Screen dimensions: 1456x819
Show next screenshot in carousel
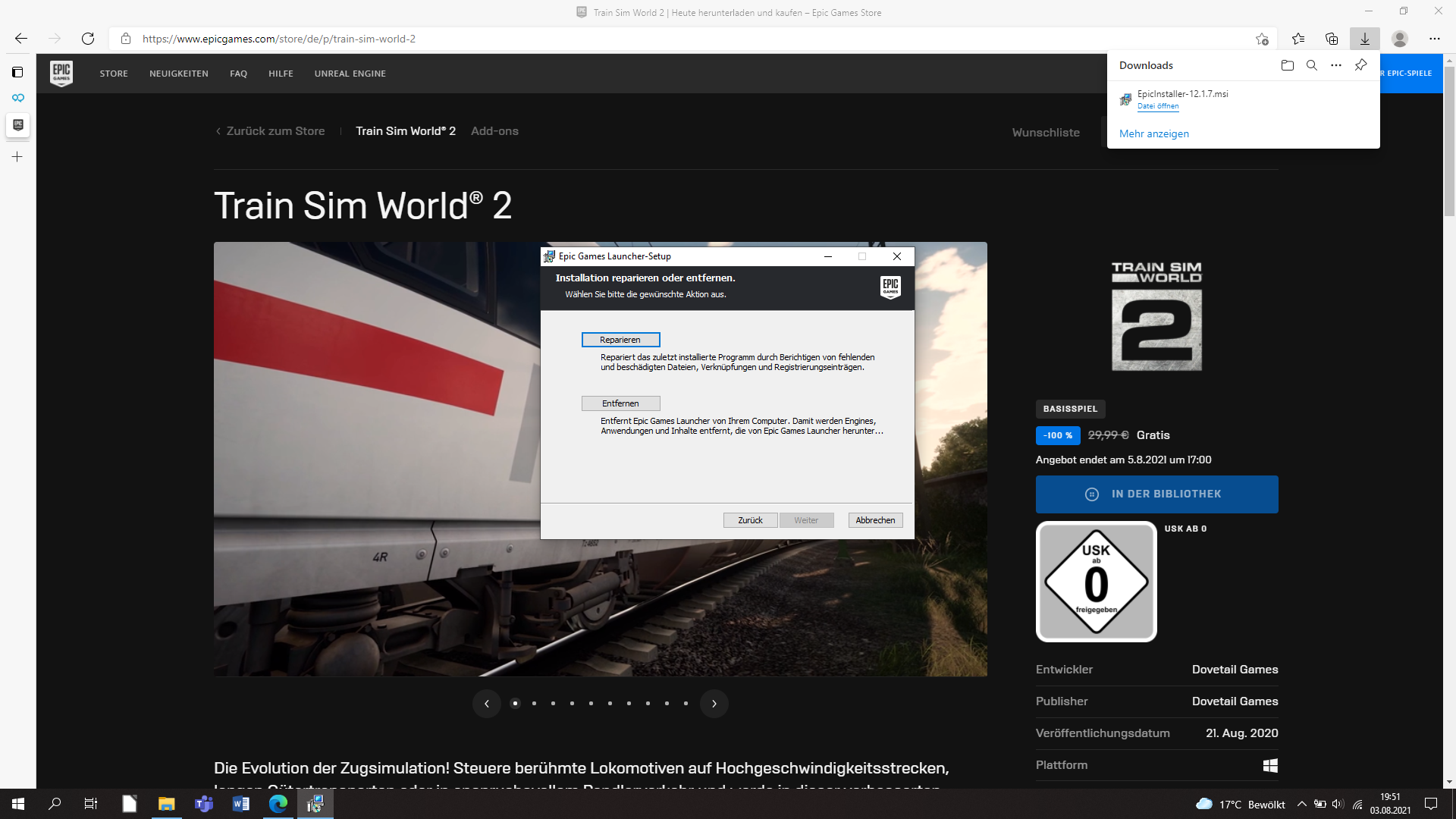[714, 704]
